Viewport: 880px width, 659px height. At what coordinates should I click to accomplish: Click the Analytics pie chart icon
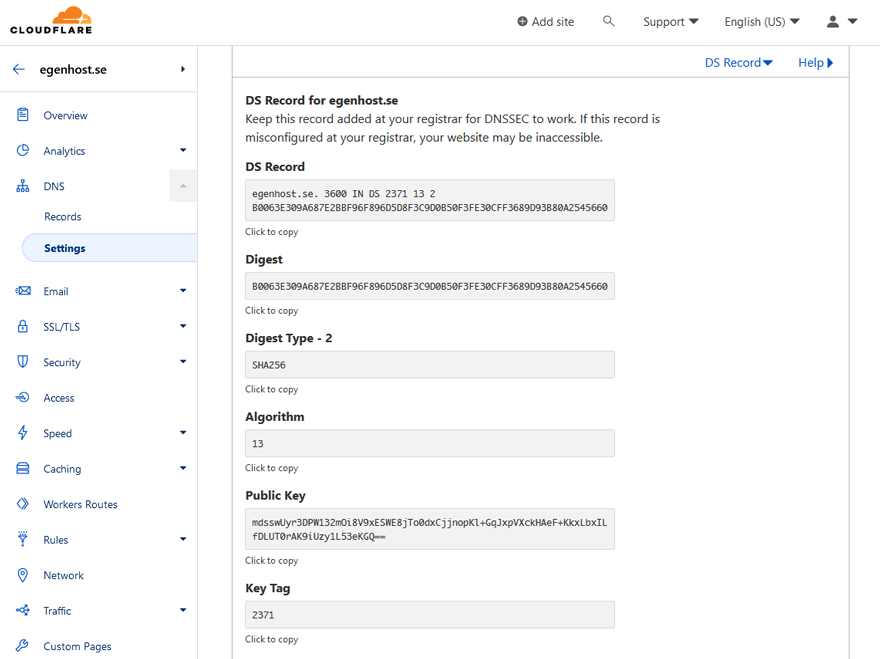point(22,150)
